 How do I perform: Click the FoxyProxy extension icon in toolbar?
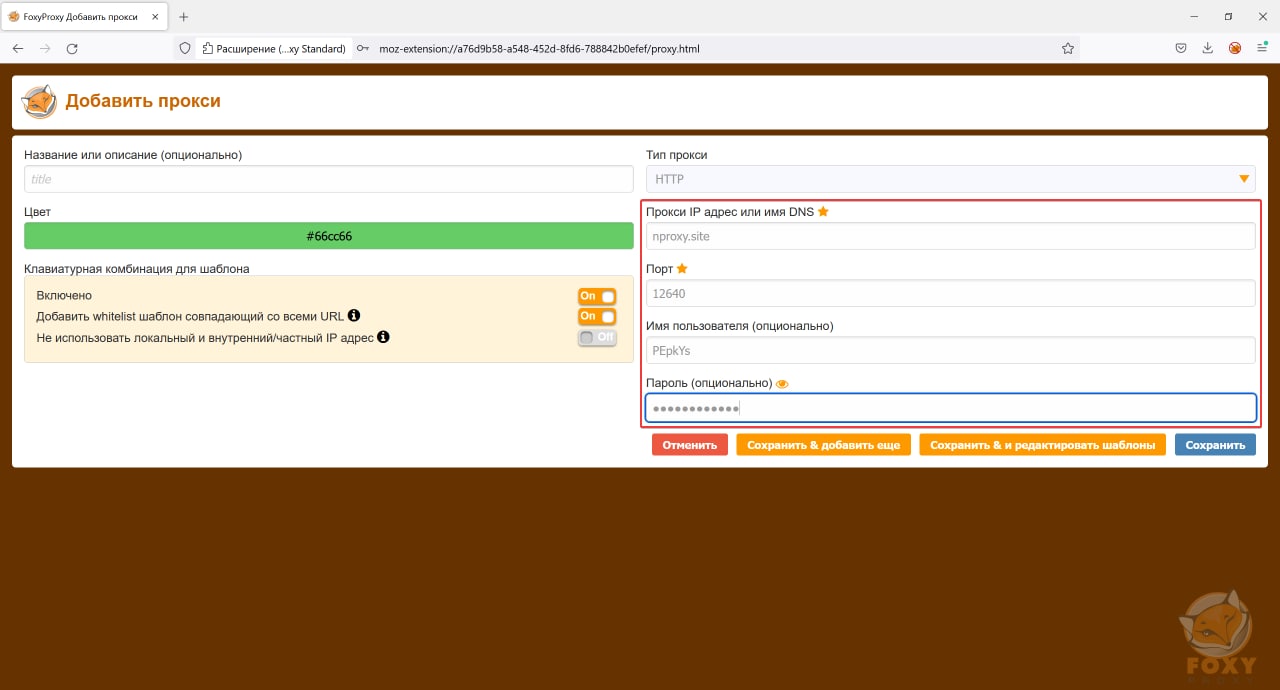1235,48
